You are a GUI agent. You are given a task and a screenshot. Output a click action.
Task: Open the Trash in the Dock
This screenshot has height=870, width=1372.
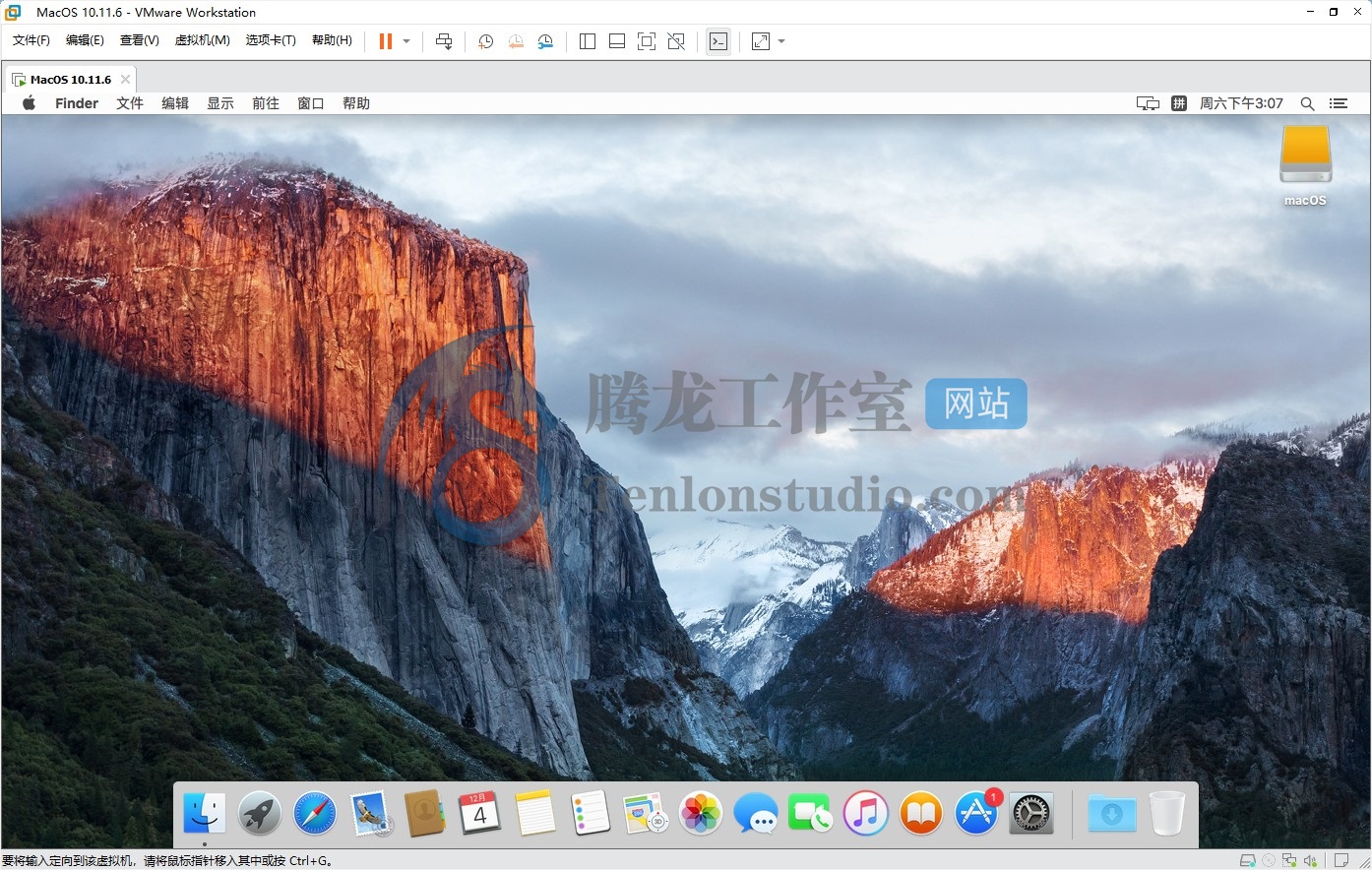(x=1167, y=814)
